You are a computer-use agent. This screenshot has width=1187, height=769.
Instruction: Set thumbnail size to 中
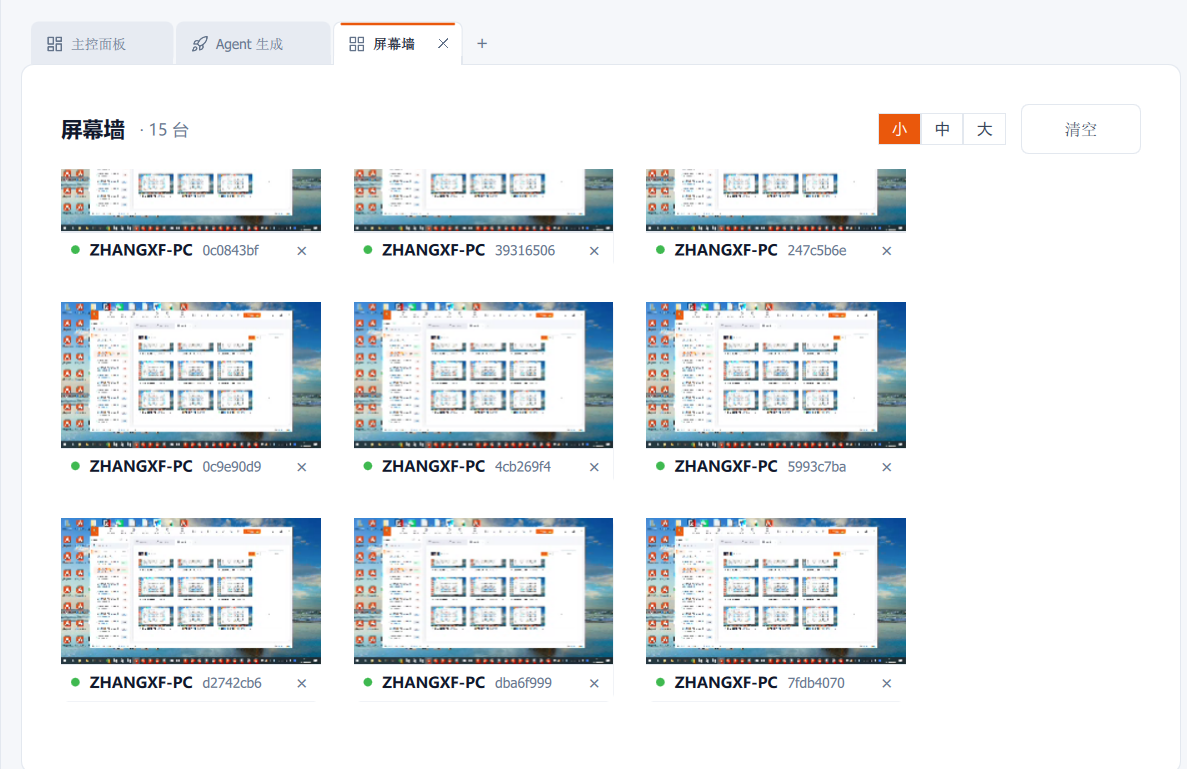coord(942,129)
